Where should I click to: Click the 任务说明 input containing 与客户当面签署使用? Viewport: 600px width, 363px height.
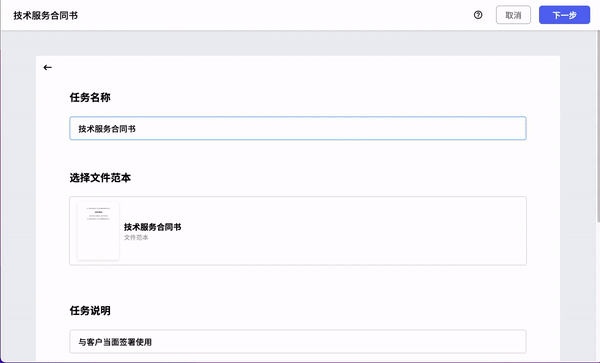point(298,342)
